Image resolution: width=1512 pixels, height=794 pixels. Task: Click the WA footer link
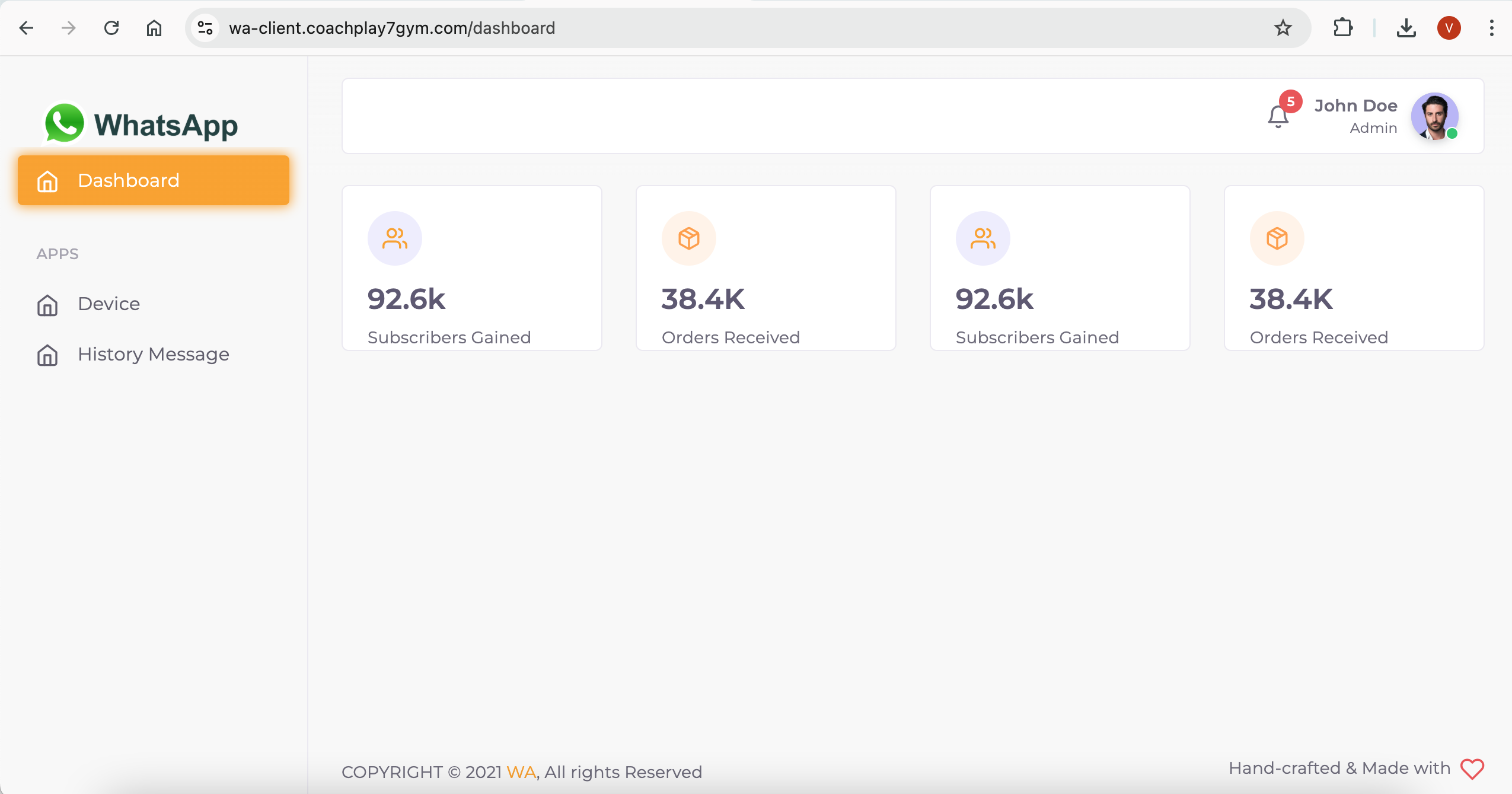click(x=521, y=772)
